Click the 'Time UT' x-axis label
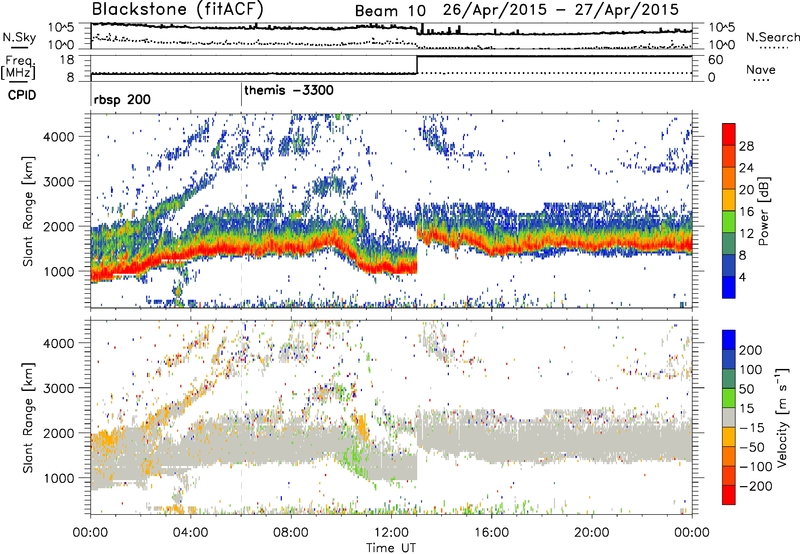The image size is (800, 554). (x=391, y=547)
